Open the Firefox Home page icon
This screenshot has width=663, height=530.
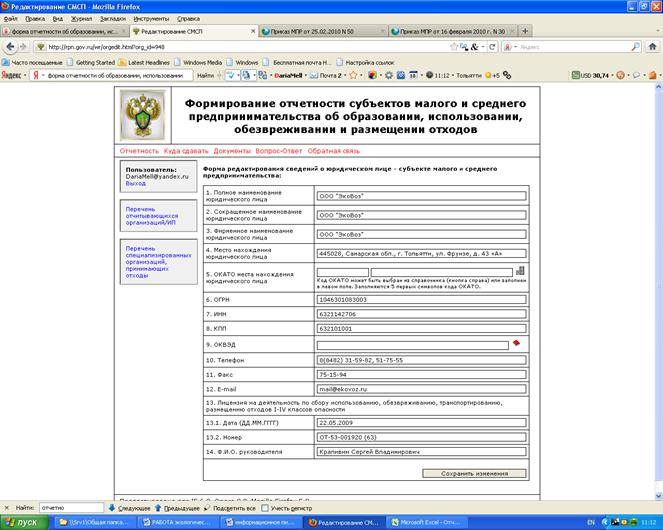click(x=652, y=47)
